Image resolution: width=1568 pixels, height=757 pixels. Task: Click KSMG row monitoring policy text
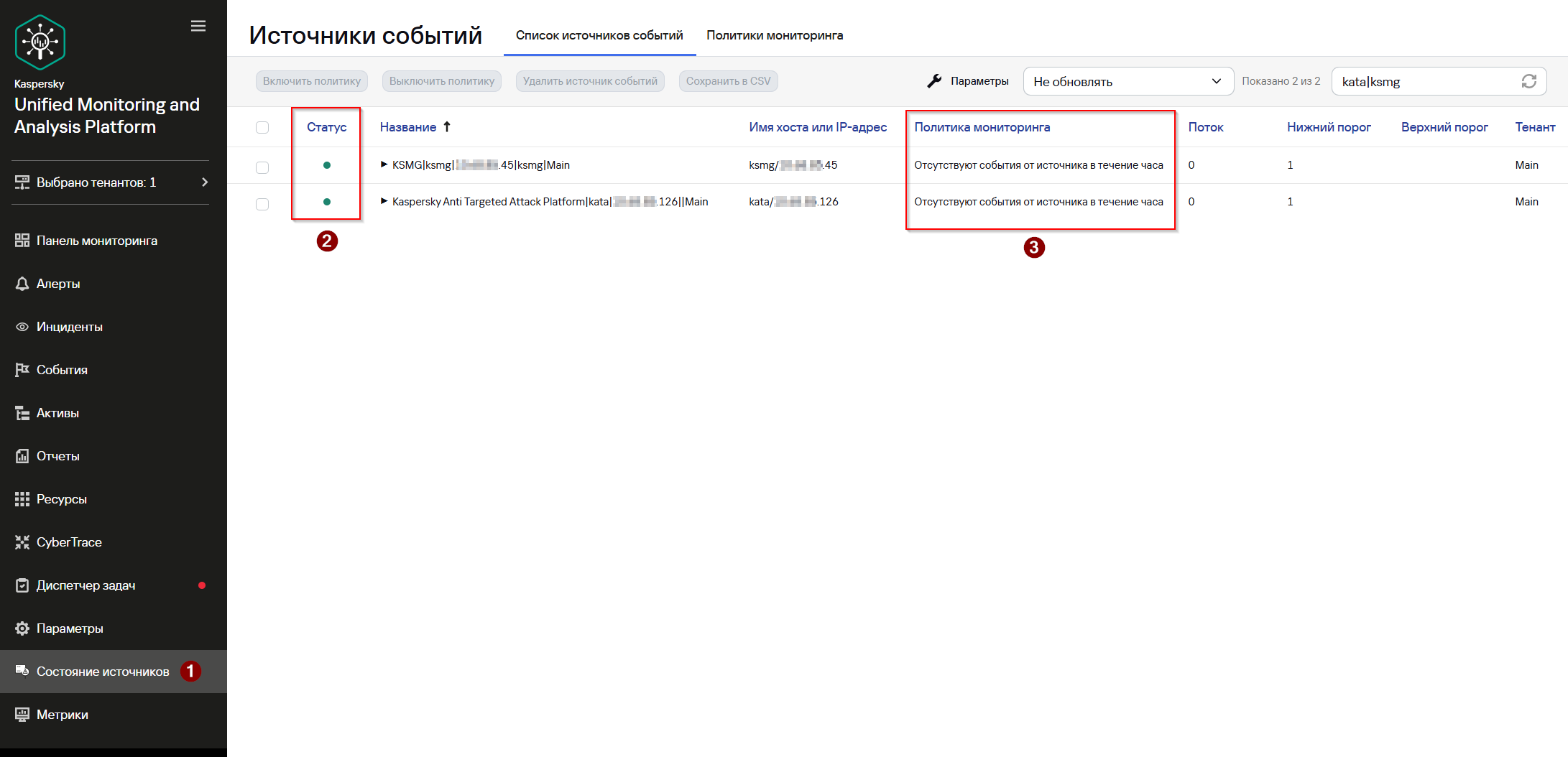1038,165
